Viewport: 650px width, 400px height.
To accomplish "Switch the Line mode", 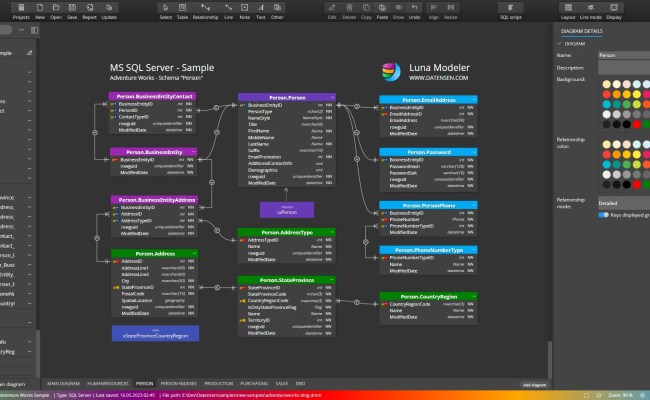I will [x=591, y=11].
